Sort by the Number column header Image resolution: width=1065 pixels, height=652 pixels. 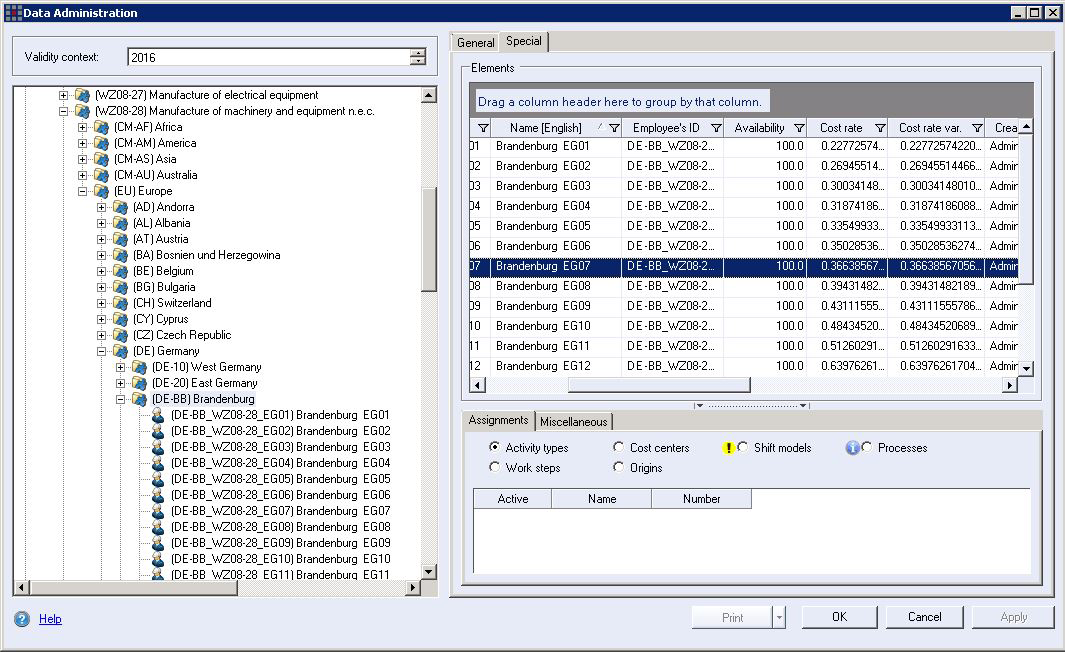click(702, 499)
